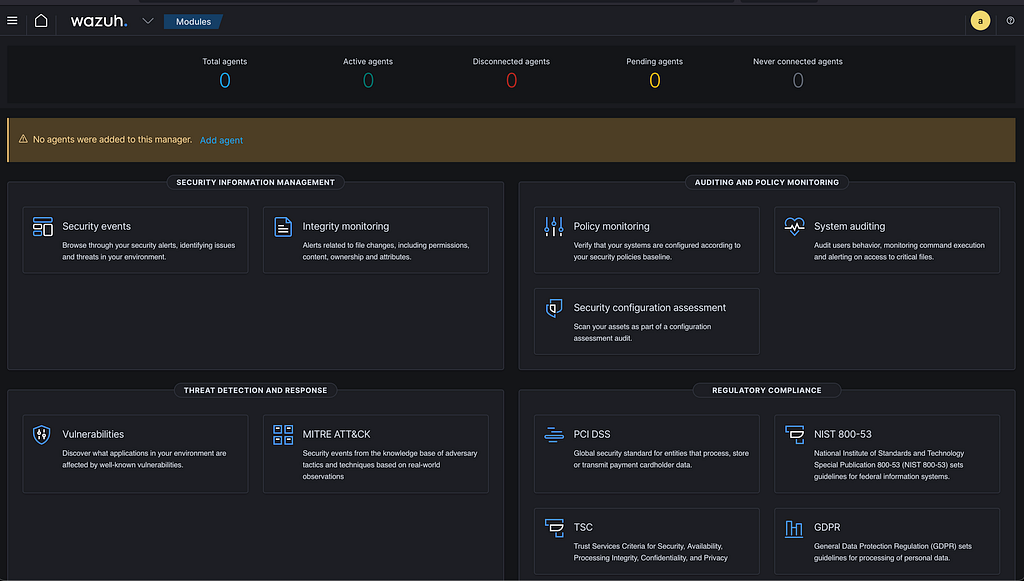Open the hamburger navigation menu
Viewport: 1024px width, 581px height.
[x=12, y=21]
